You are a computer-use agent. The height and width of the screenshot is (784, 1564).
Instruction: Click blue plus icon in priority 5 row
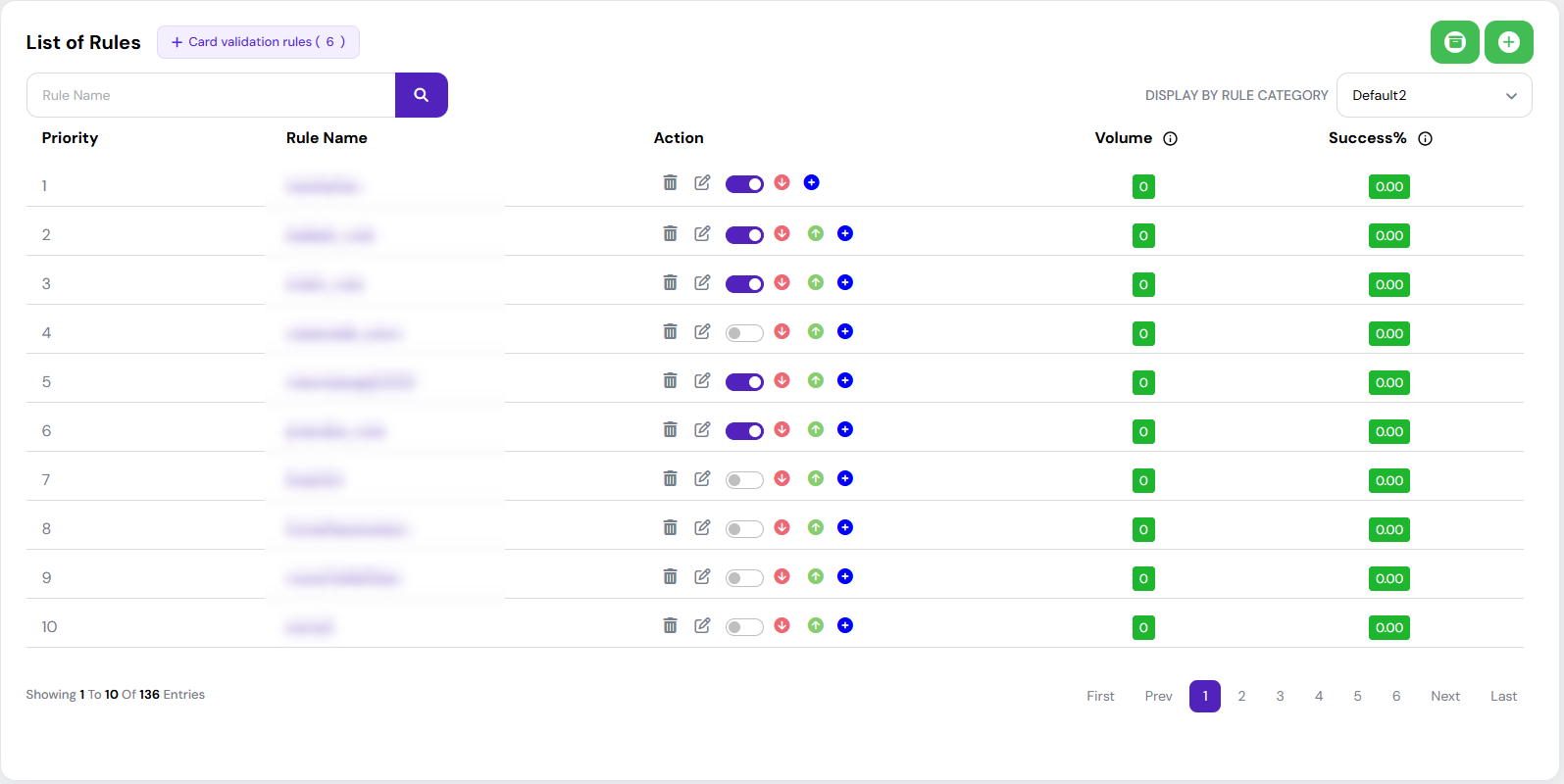click(x=845, y=380)
